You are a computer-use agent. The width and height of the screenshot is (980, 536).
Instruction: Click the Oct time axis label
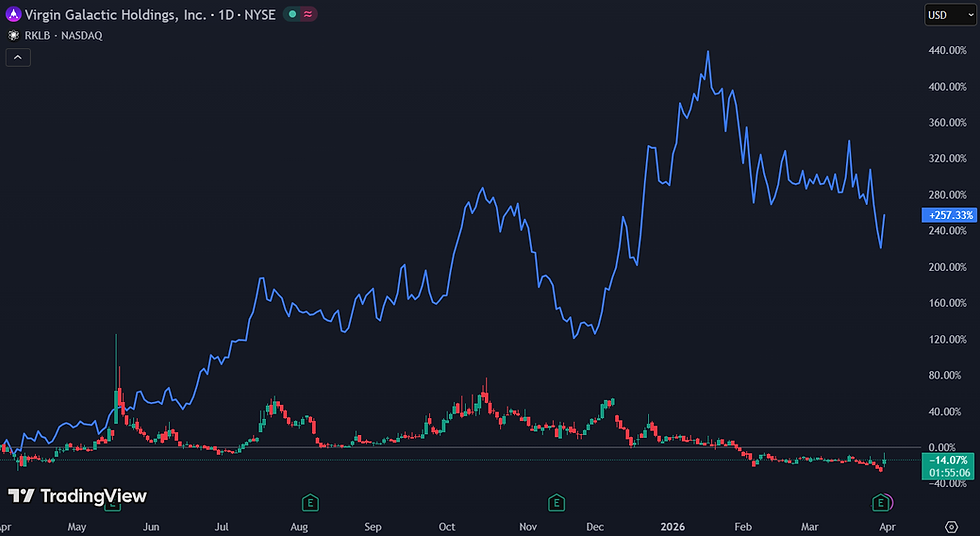pos(447,527)
